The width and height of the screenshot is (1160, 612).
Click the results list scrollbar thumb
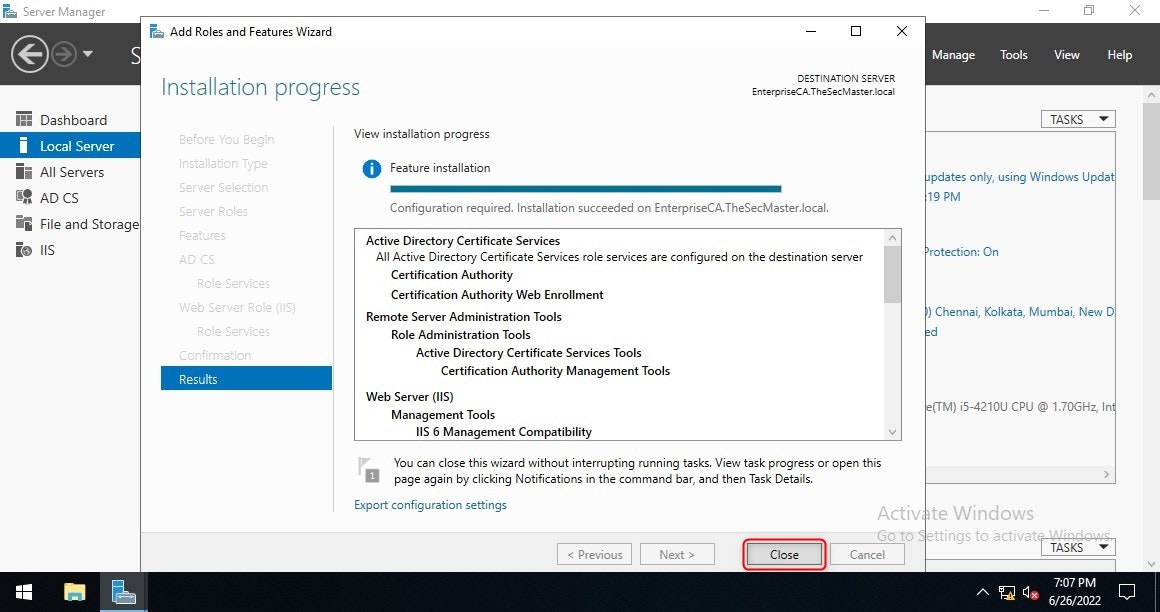893,274
